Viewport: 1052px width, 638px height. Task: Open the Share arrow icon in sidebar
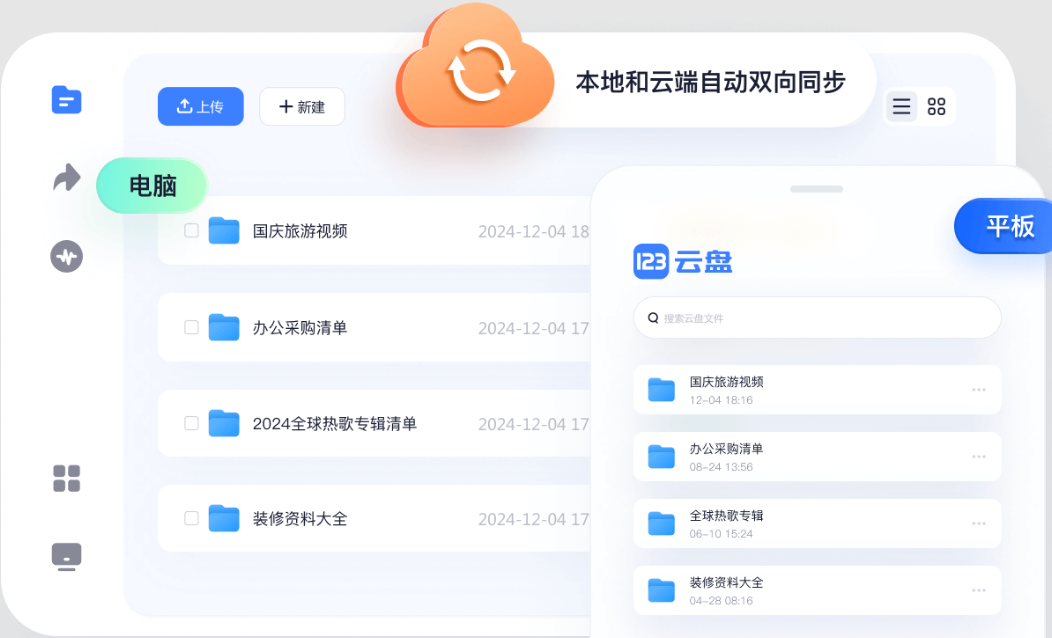(x=66, y=177)
